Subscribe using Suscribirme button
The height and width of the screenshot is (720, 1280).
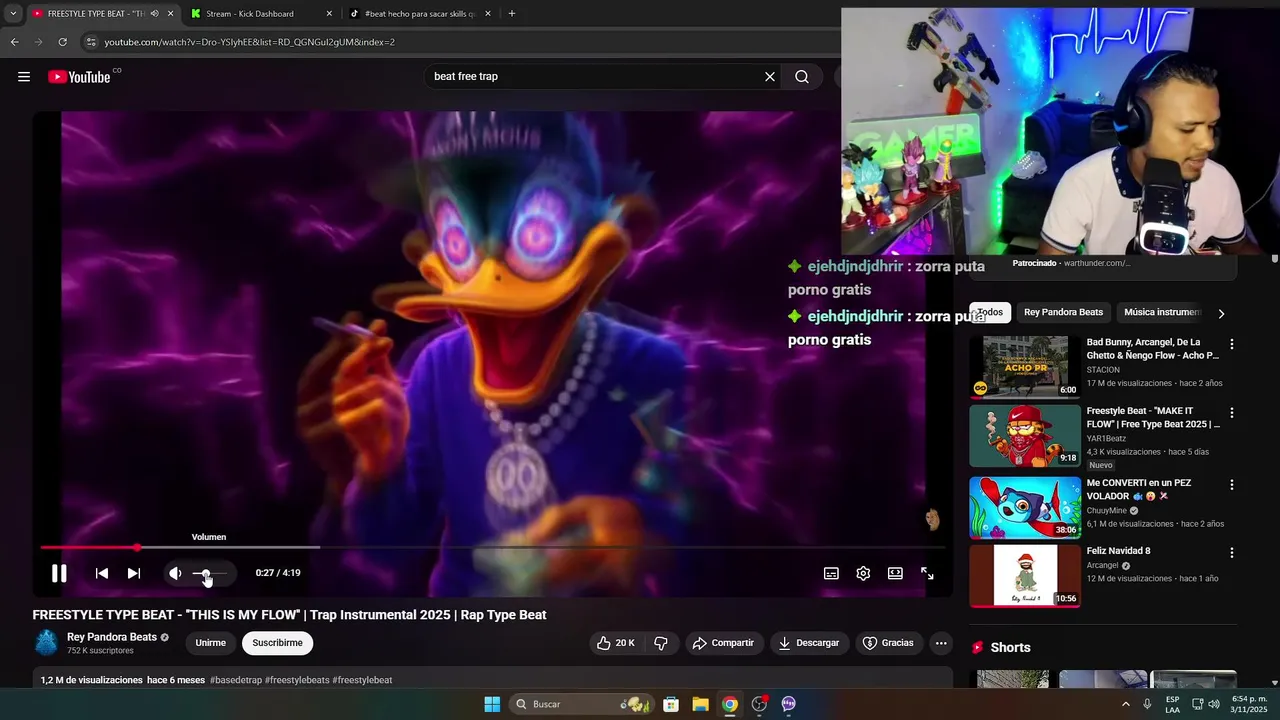coord(277,643)
